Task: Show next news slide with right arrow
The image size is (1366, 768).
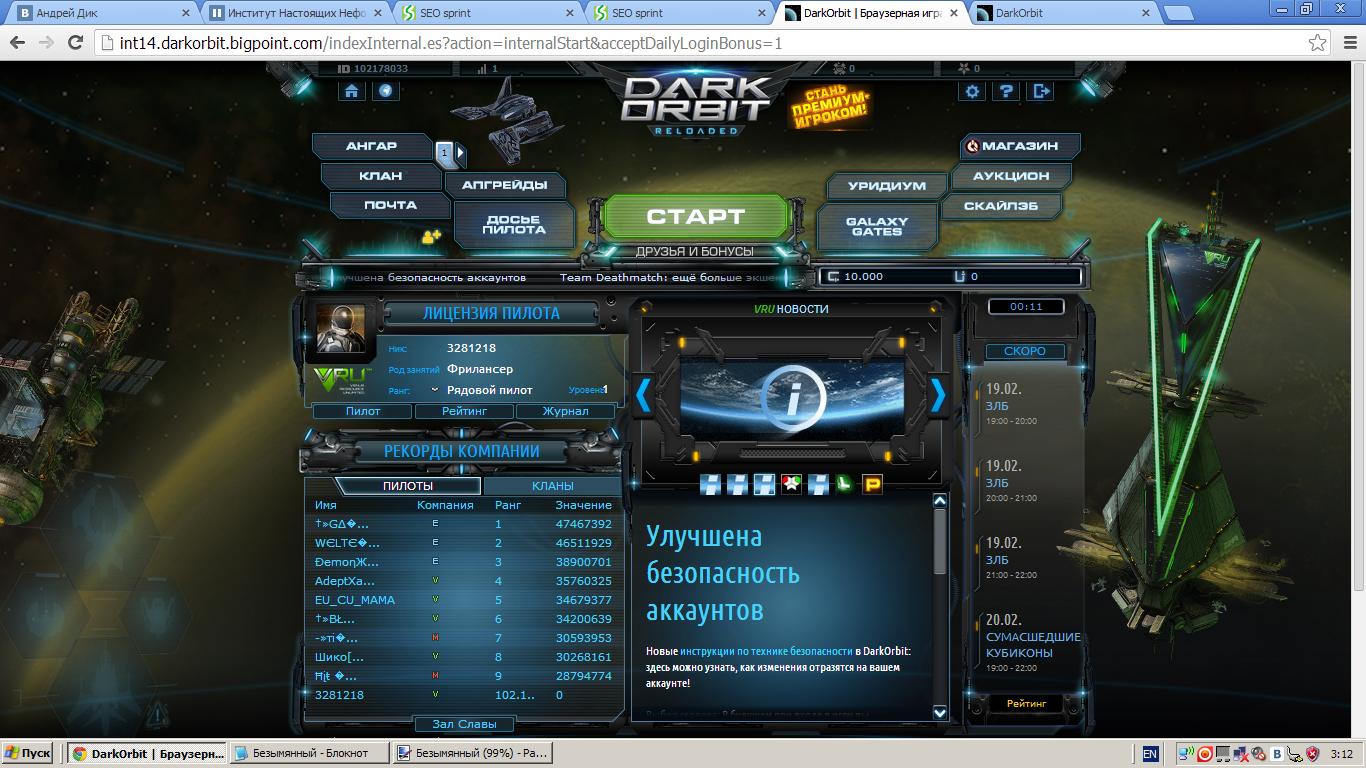Action: (x=938, y=396)
